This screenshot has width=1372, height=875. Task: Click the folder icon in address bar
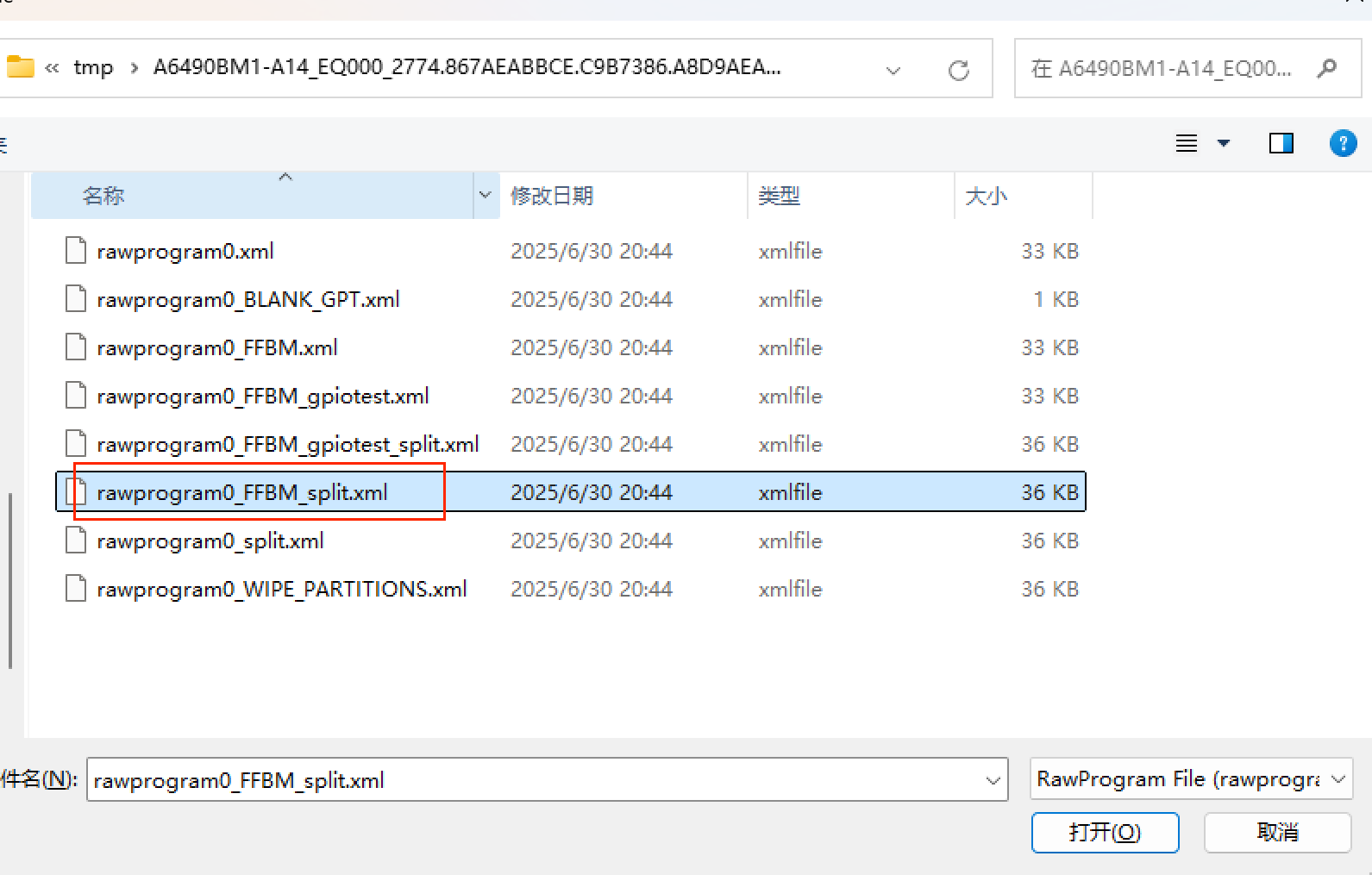coord(20,67)
